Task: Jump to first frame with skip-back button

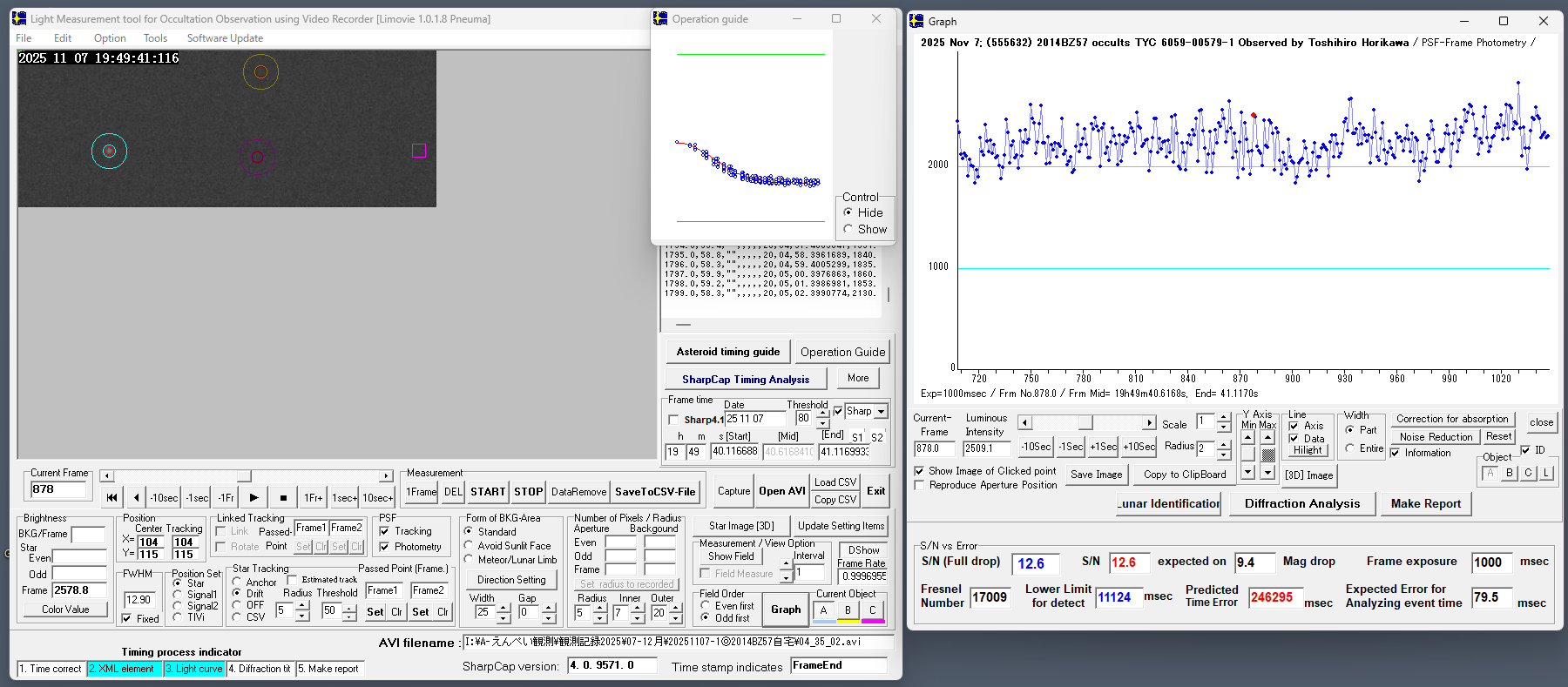Action: click(x=112, y=497)
